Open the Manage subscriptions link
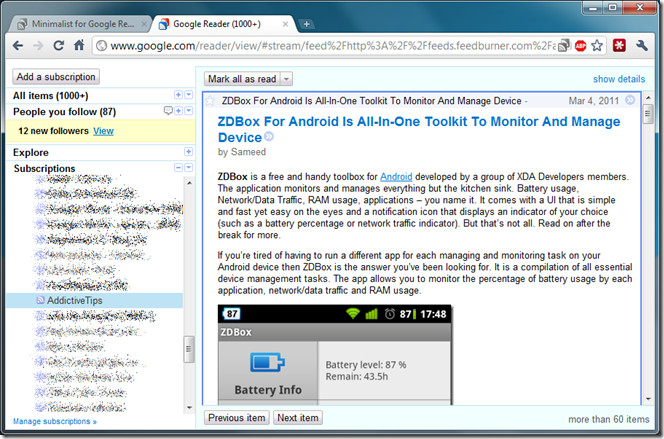This screenshot has width=664, height=439. 55,421
